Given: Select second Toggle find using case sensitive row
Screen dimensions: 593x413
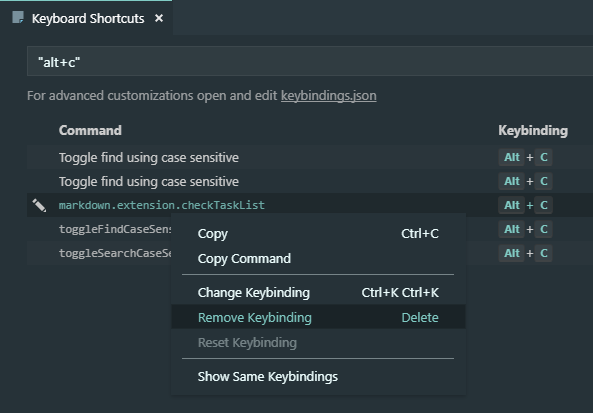Looking at the screenshot, I should pos(310,182).
